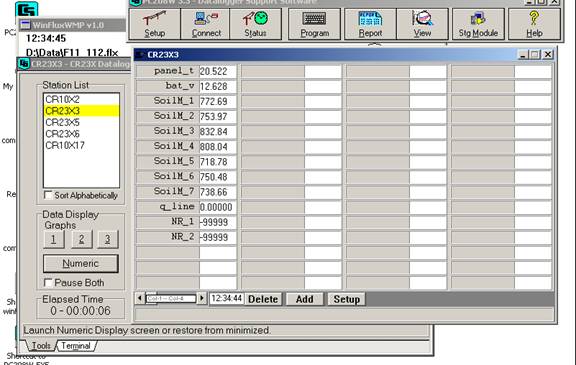Click the left arrow of column scrollbar
Screen dimensions: 576x365
(140, 298)
